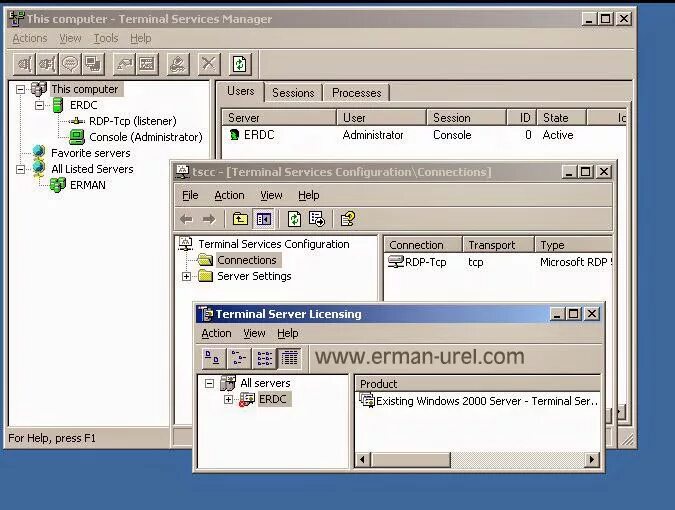The image size is (675, 510).
Task: Click the Remote Control monitors toolbar icon
Action: click(x=93, y=64)
